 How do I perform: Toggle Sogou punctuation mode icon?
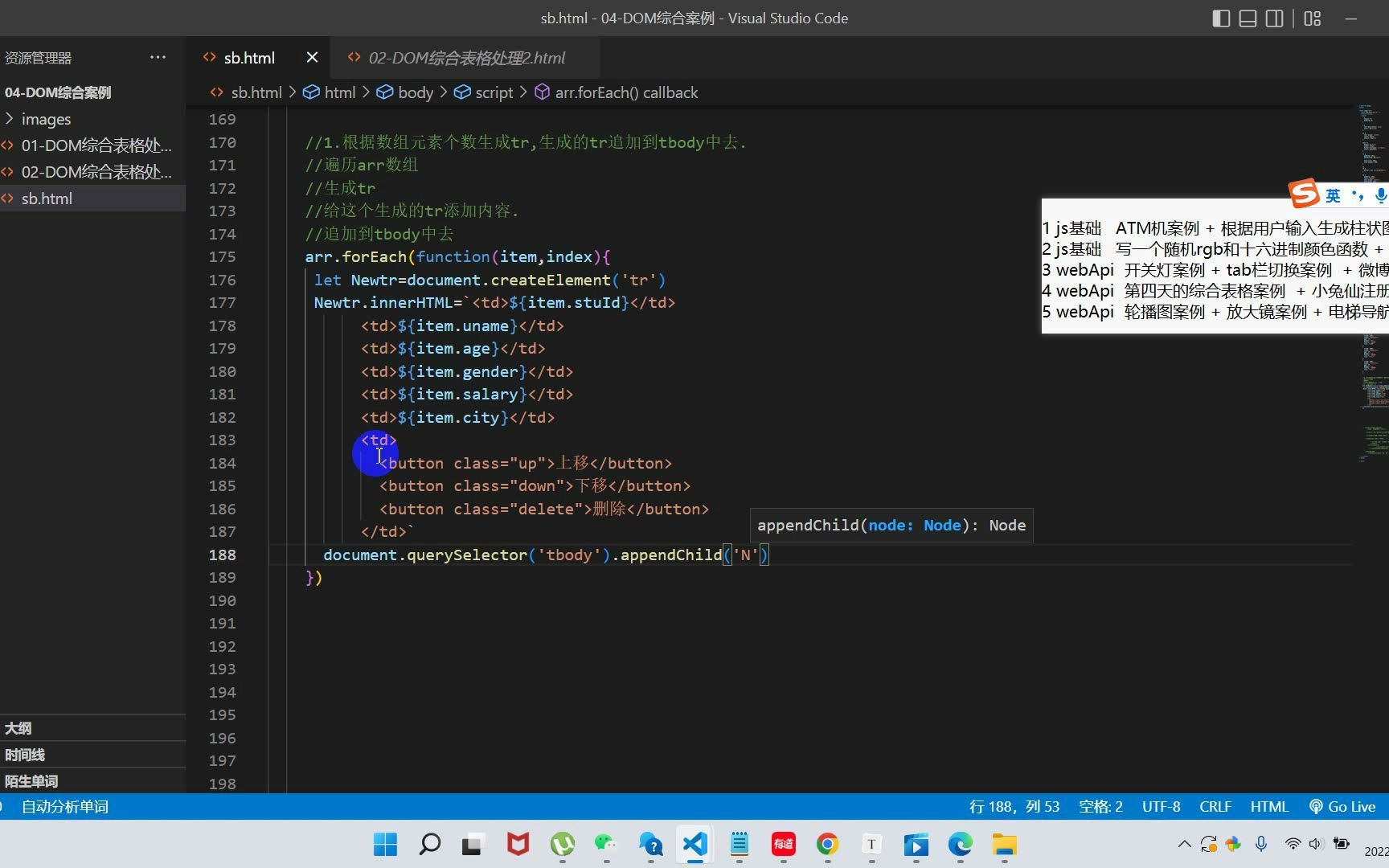click(x=1358, y=195)
